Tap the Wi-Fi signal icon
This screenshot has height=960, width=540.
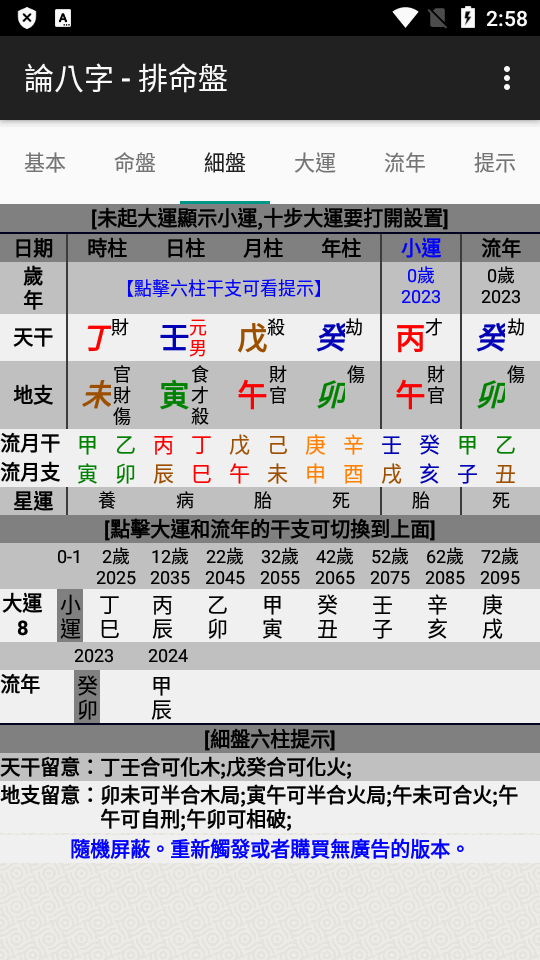click(405, 18)
